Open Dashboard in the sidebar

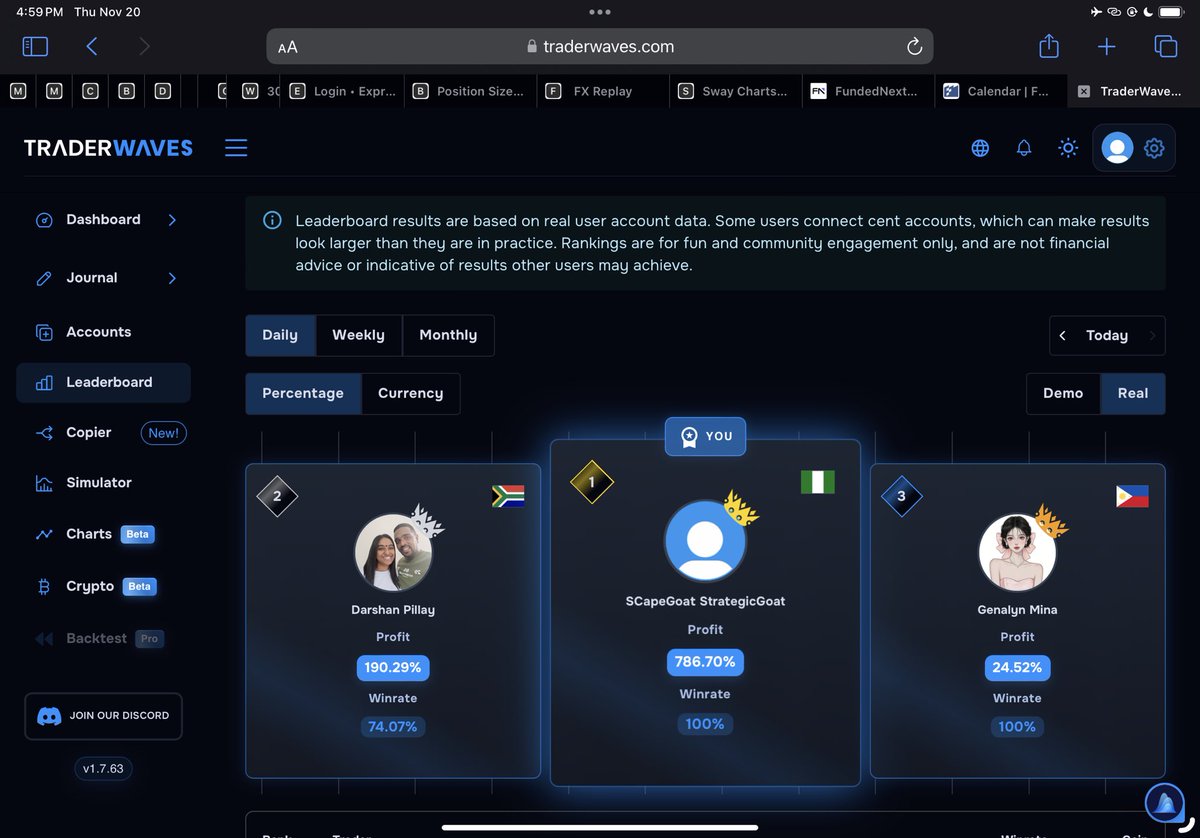(103, 219)
